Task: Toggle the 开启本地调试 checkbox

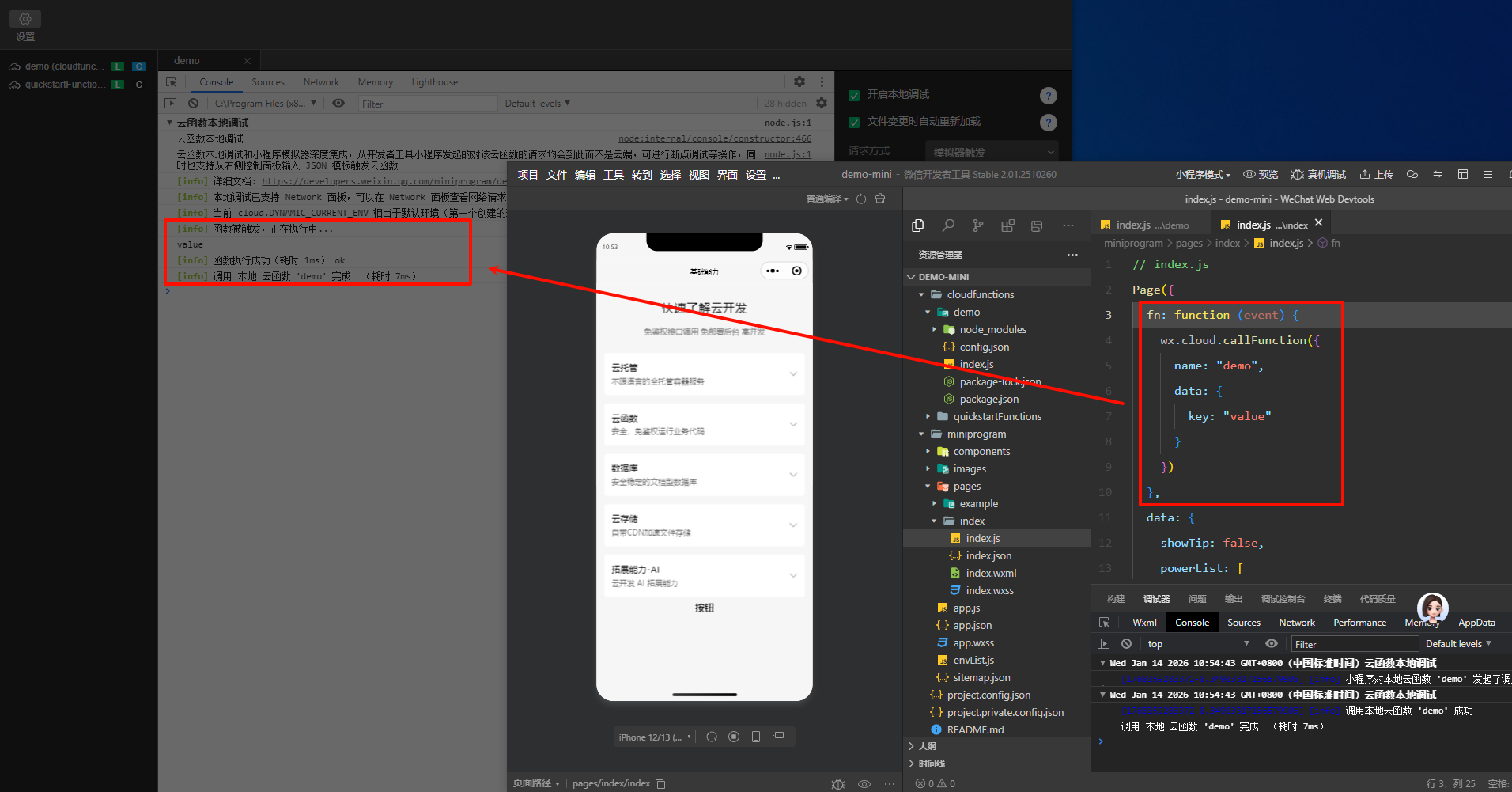Action: 854,95
